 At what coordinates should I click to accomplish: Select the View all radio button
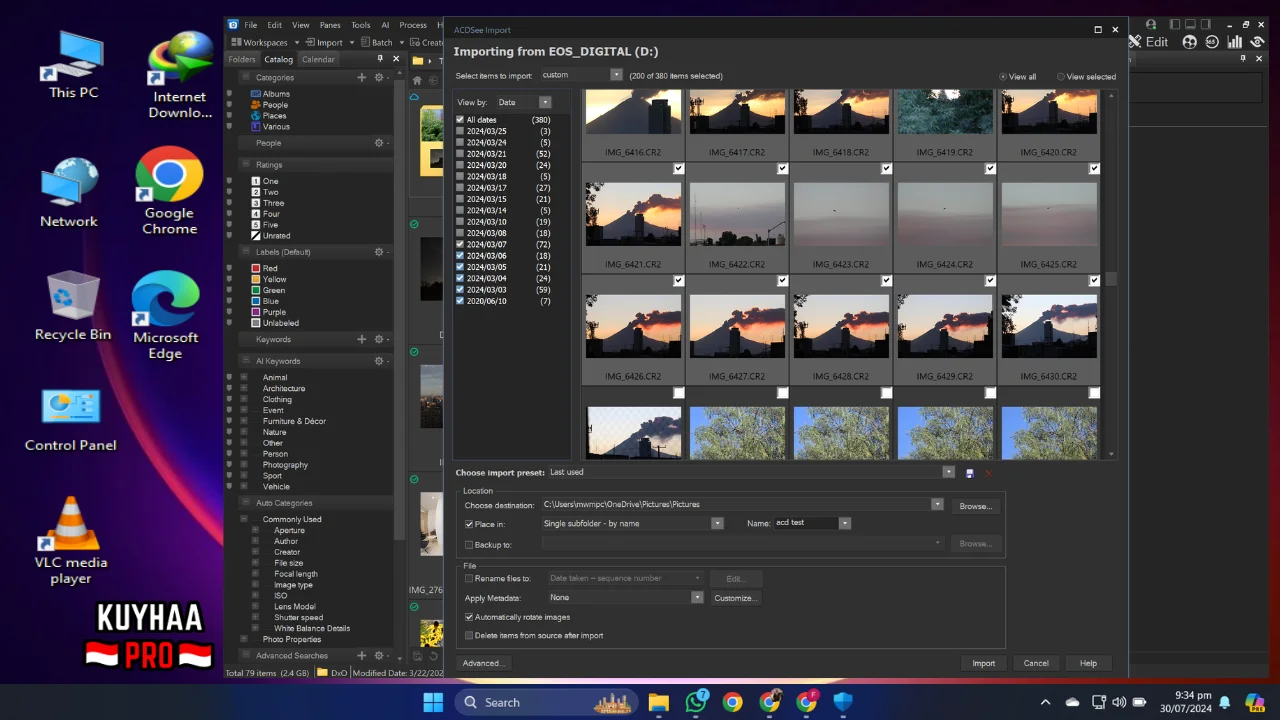1003,77
